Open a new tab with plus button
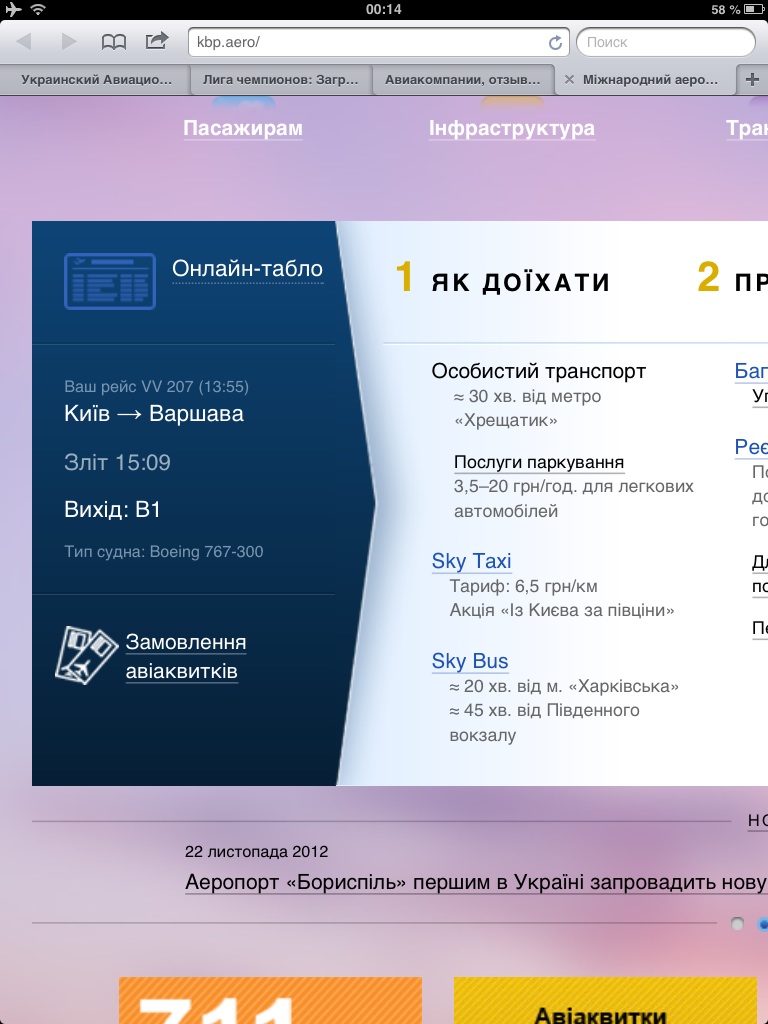 [752, 80]
